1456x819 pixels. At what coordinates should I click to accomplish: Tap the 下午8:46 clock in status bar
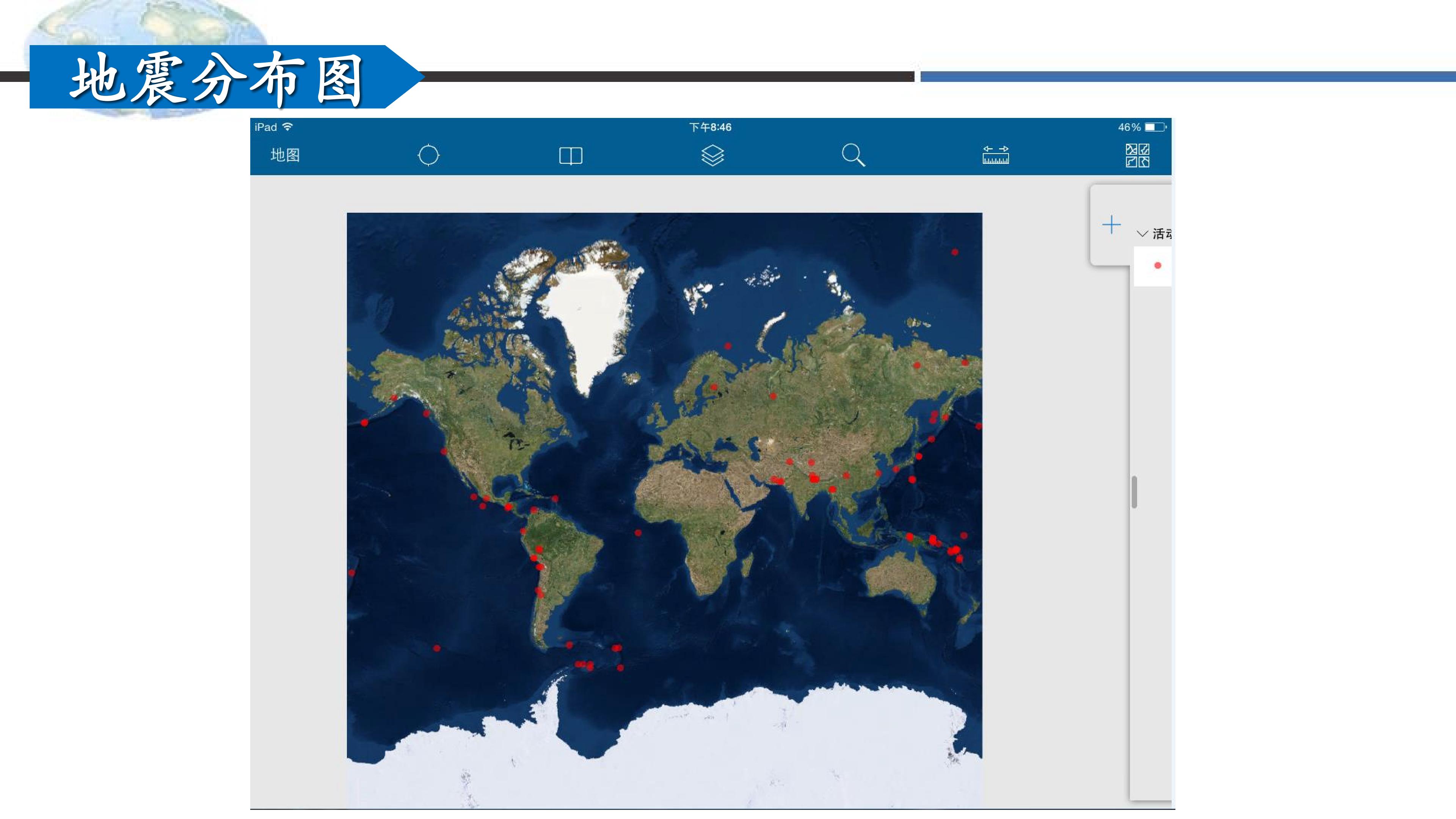710,127
